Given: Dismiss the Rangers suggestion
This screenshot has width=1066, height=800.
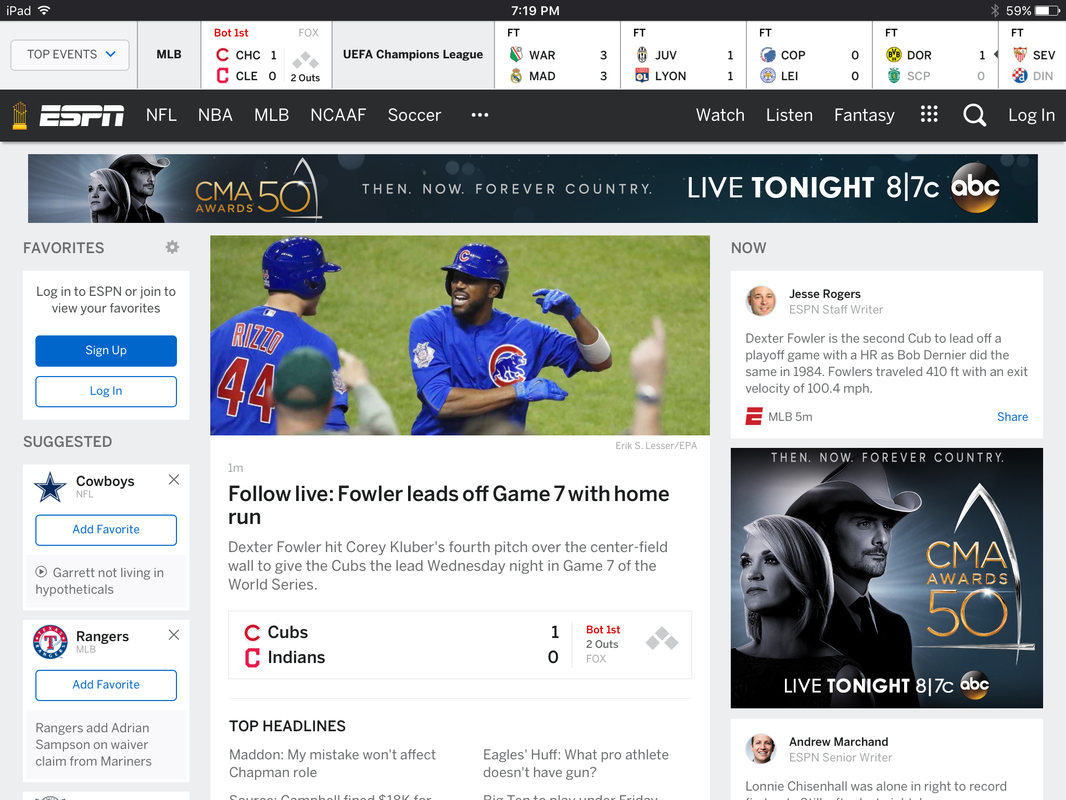Looking at the screenshot, I should (x=174, y=635).
